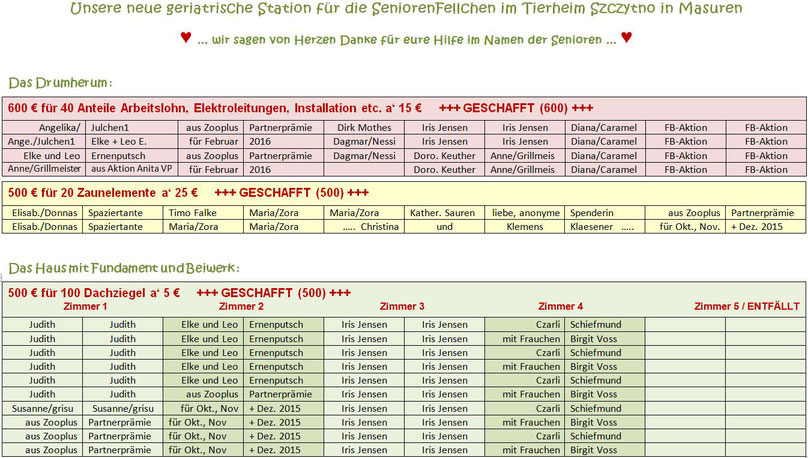Select 'Doro. Keuther' in the Elke und Leo row

coord(445,156)
